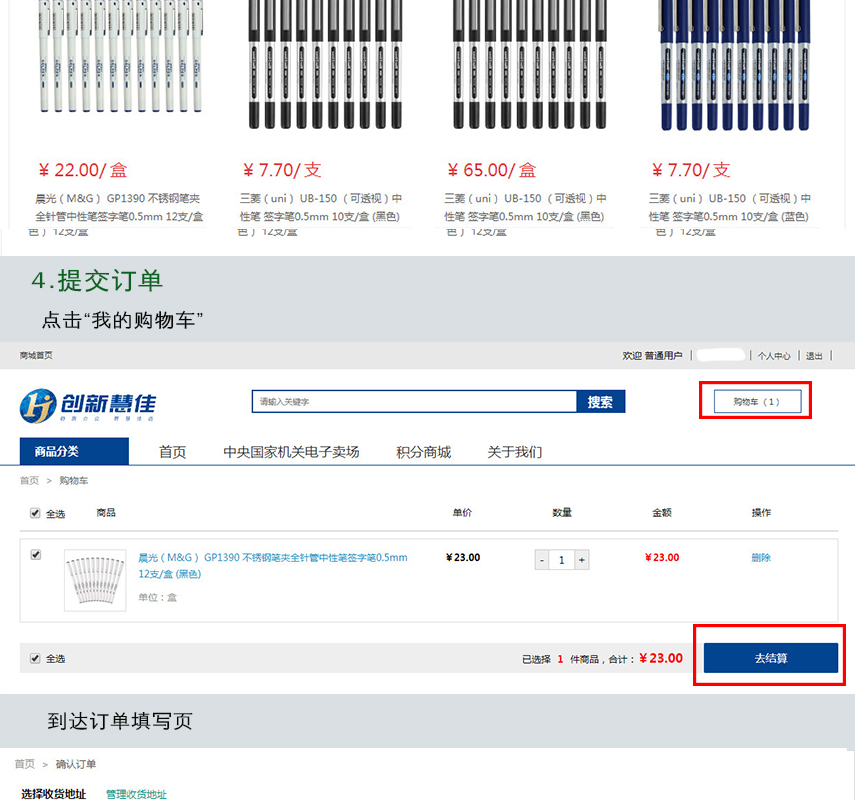Toggle the 全选 checkbox in table header
This screenshot has width=855, height=800.
click(35, 513)
